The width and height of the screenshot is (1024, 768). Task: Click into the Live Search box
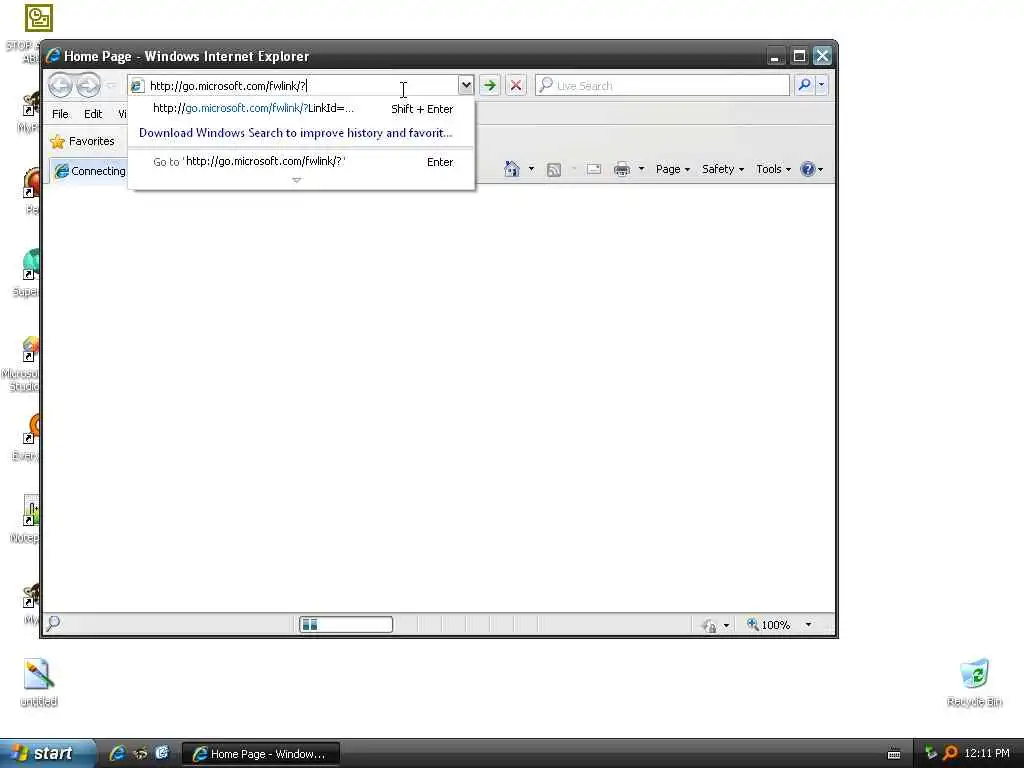(x=662, y=86)
